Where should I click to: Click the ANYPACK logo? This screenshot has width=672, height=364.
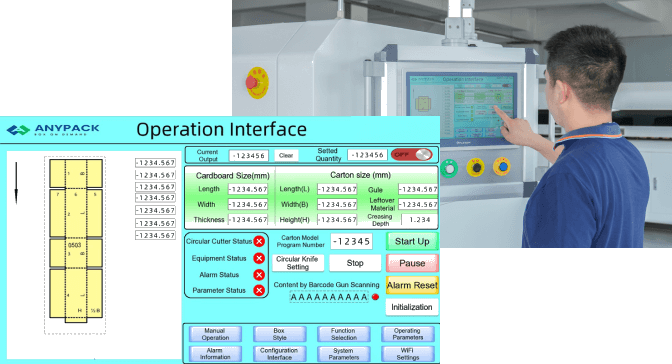53,129
